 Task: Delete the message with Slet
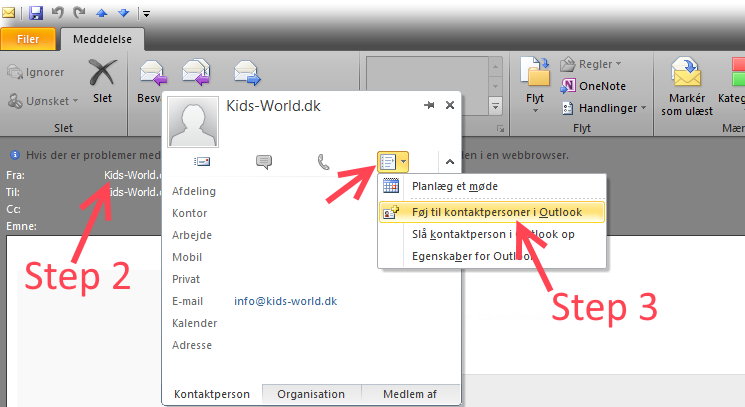click(x=103, y=81)
